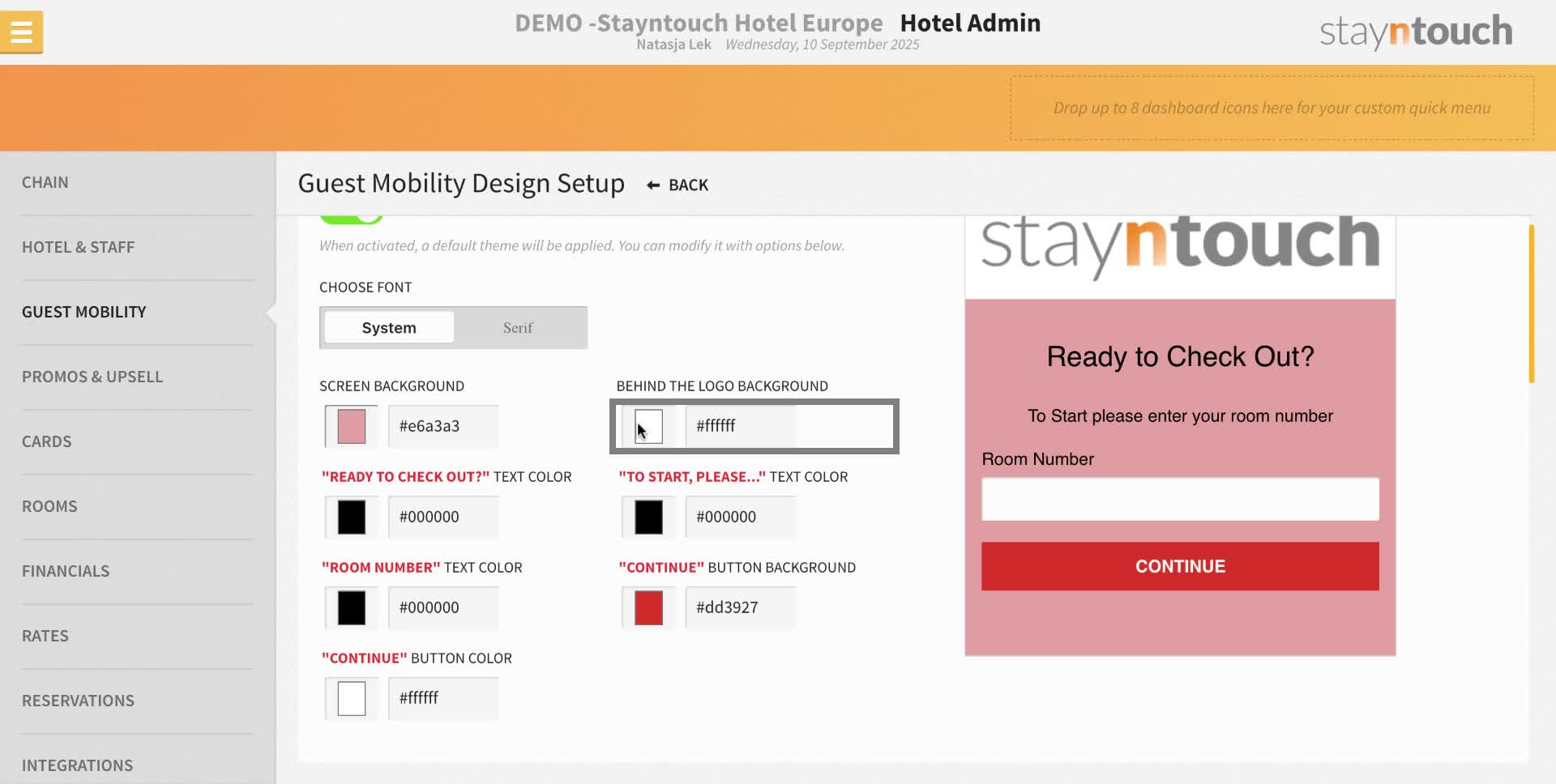This screenshot has height=784, width=1556.
Task: Edit the screen background hex #e6a3a3
Action: pyautogui.click(x=443, y=426)
